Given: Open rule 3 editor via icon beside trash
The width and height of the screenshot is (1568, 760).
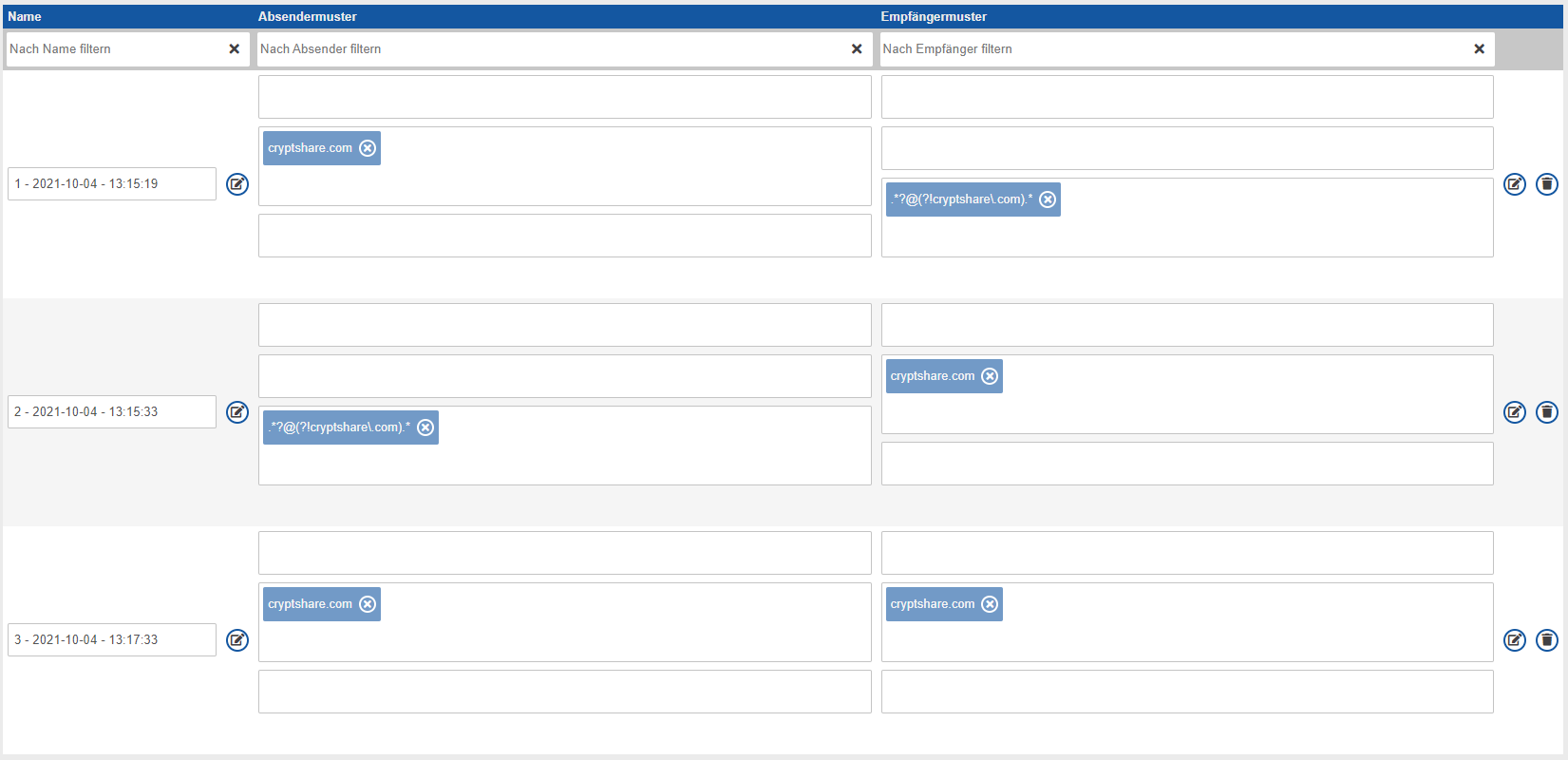Looking at the screenshot, I should pos(1515,640).
